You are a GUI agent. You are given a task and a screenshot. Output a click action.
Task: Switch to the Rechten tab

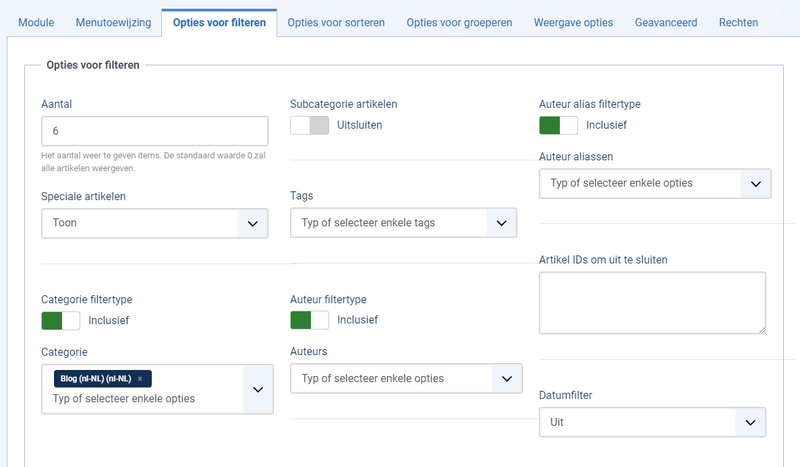738,22
